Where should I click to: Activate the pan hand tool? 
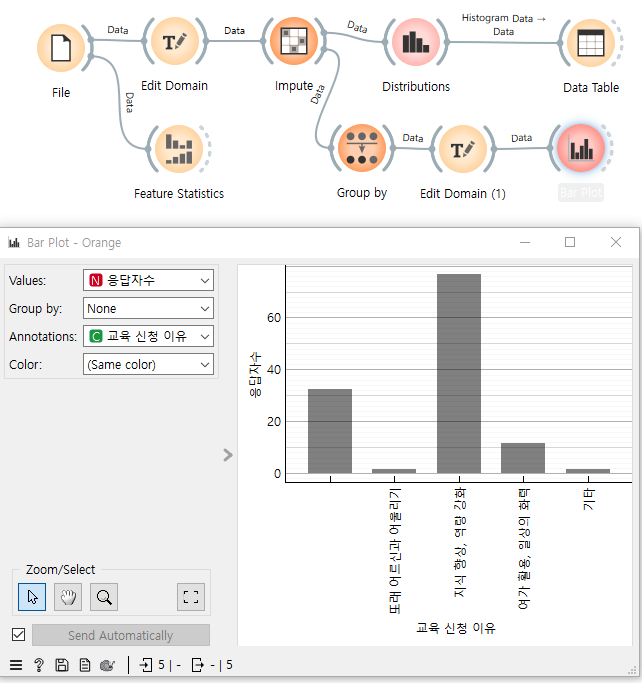(x=67, y=598)
